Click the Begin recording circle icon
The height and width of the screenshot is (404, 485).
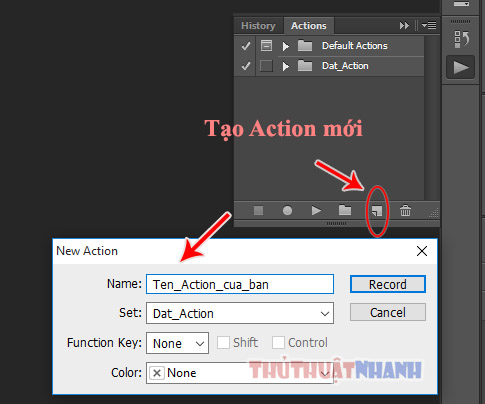coord(287,211)
